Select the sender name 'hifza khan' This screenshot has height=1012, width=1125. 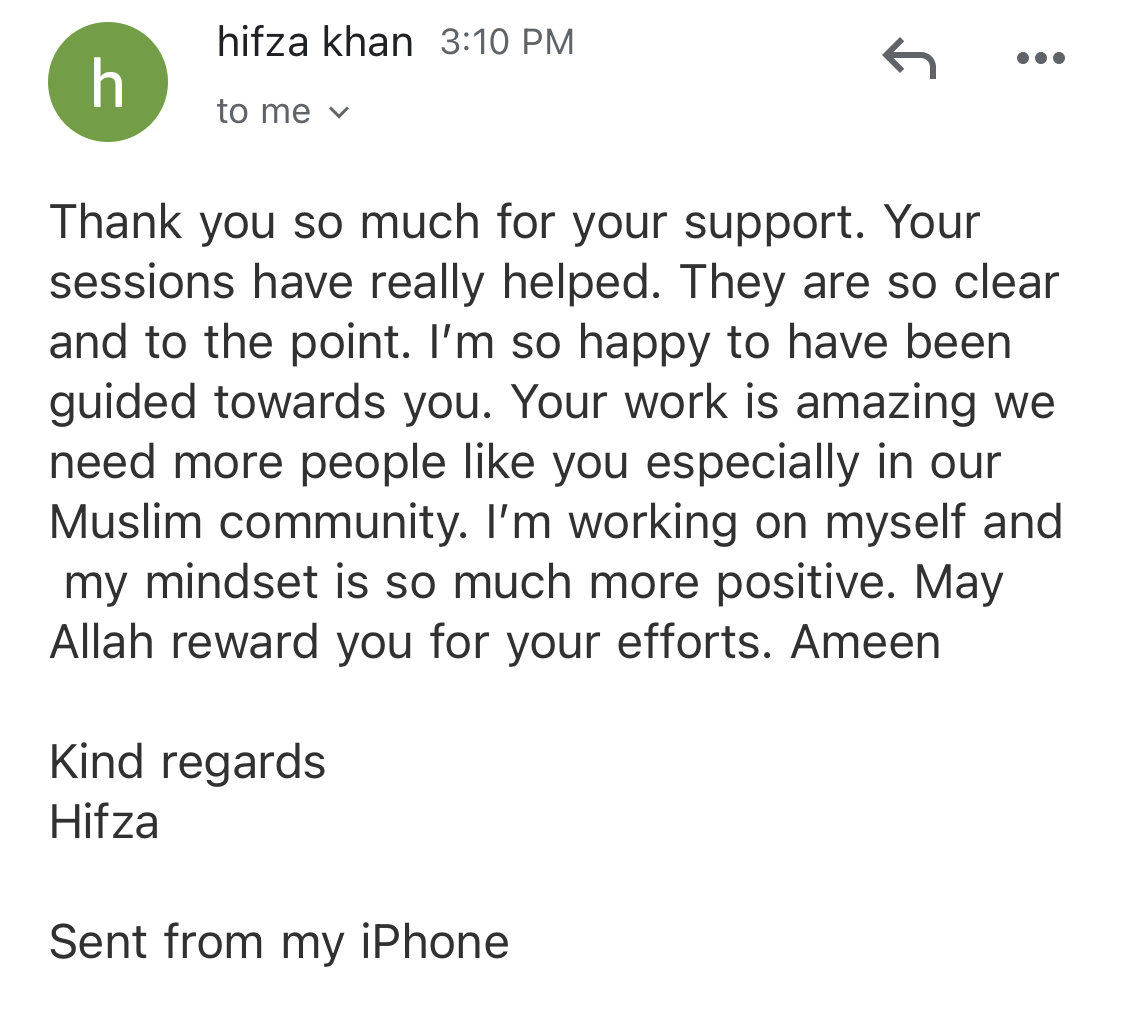(x=315, y=42)
